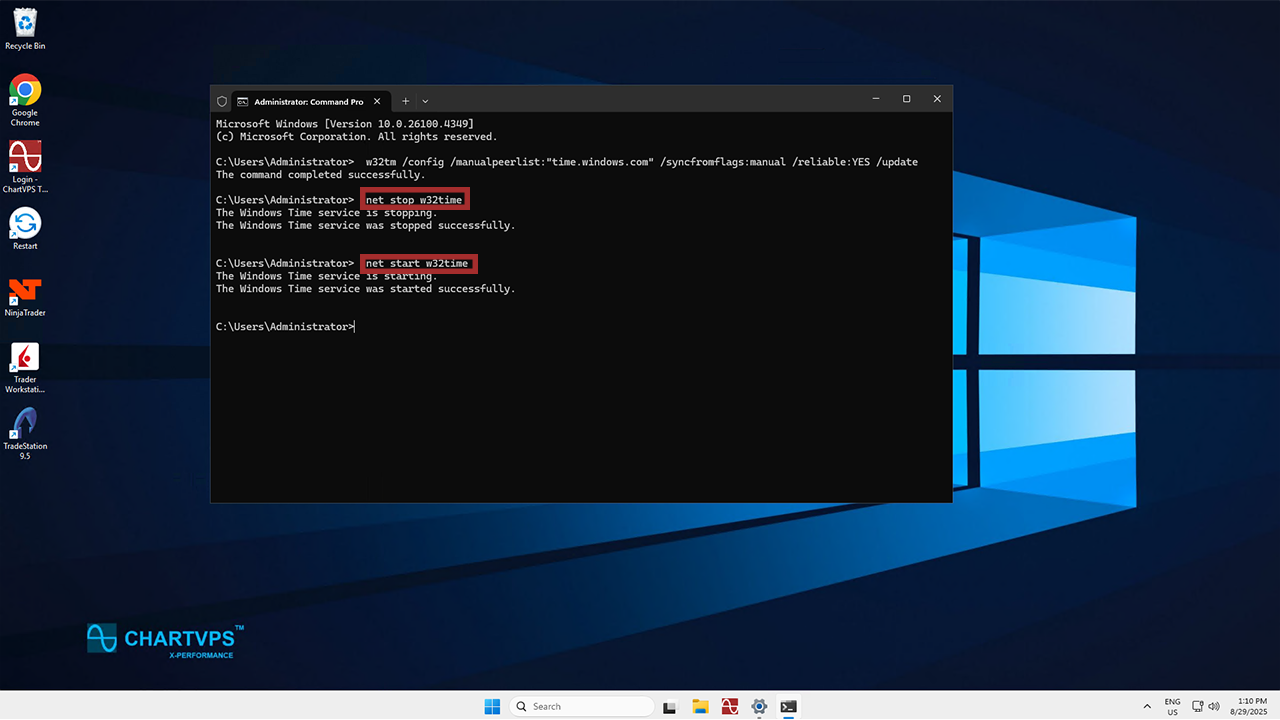Close the Administrator: Command Prompt tab
The image size is (1280, 720).
coord(377,101)
